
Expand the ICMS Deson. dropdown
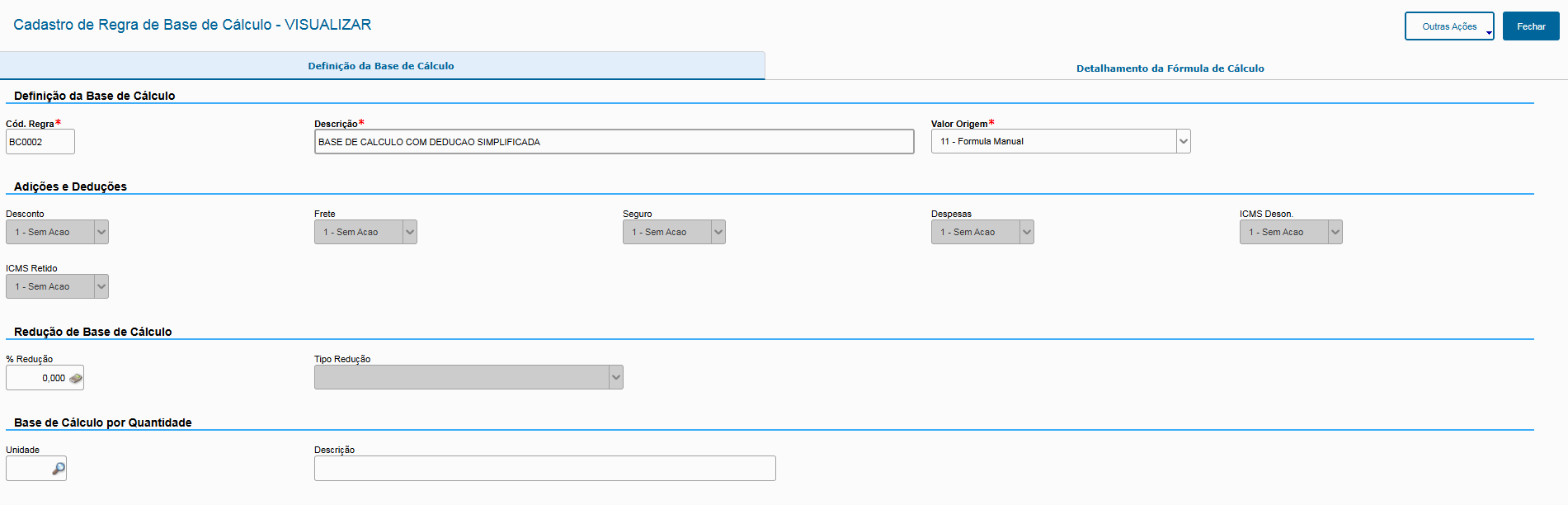[1335, 232]
